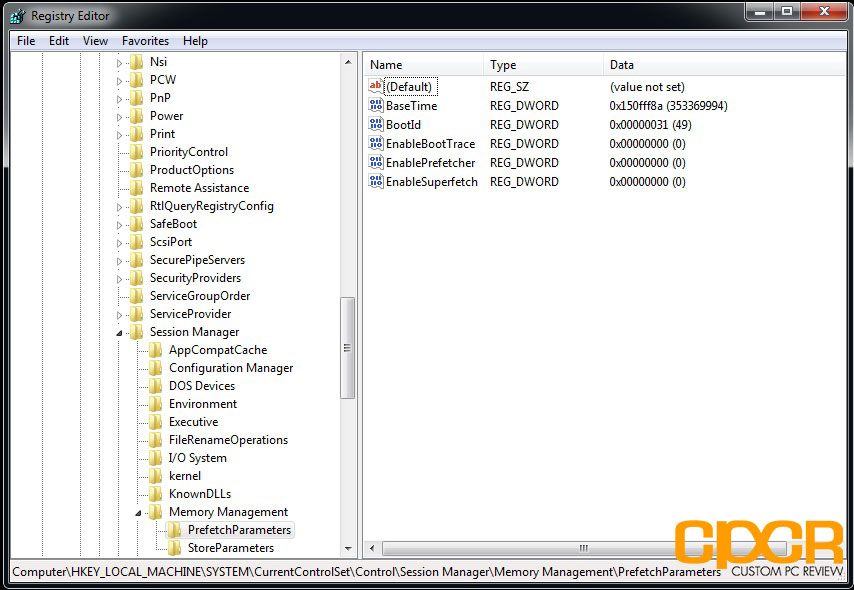Click the StoreParameters folder icon

[174, 548]
